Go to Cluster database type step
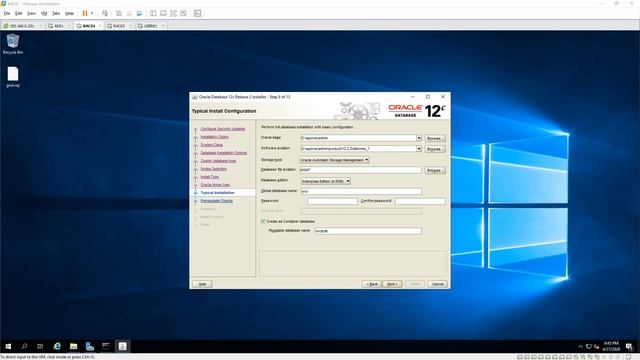 [x=218, y=161]
